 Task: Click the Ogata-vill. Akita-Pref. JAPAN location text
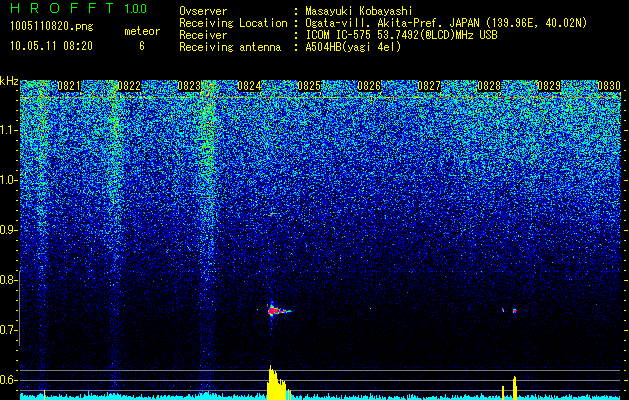coord(446,23)
